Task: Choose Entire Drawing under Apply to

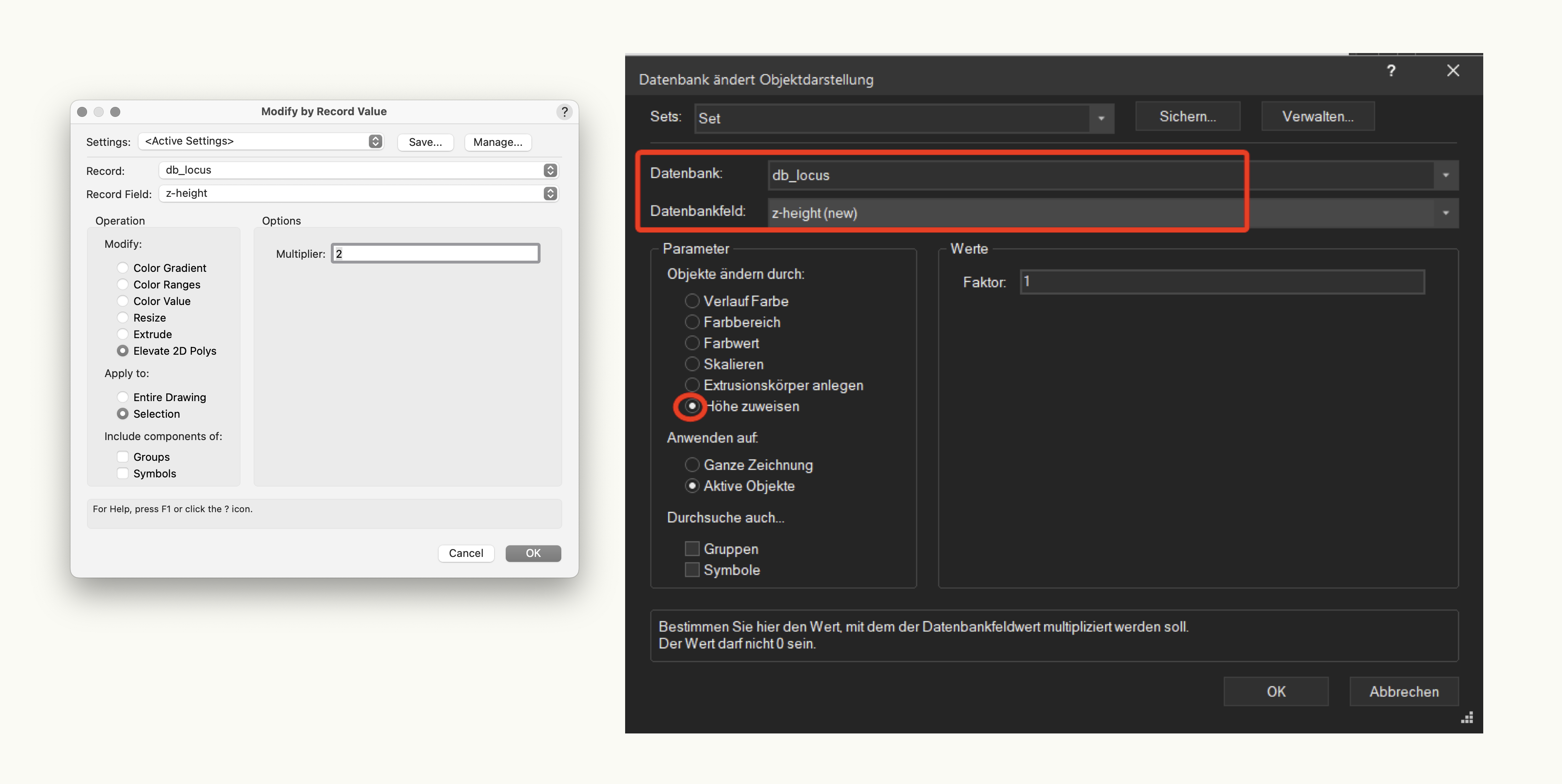Action: click(x=122, y=397)
